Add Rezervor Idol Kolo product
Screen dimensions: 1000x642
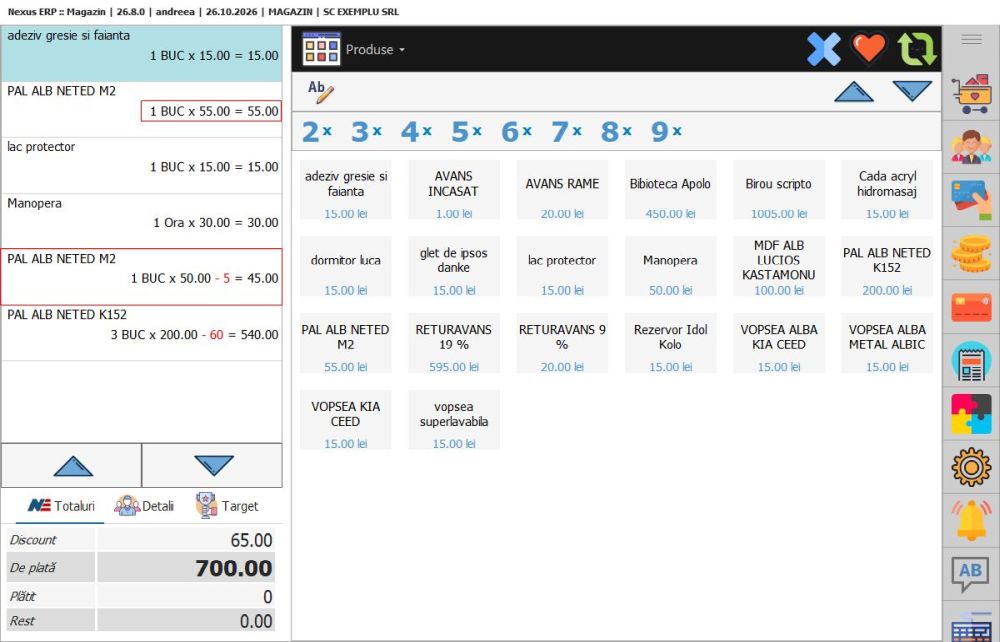click(670, 343)
